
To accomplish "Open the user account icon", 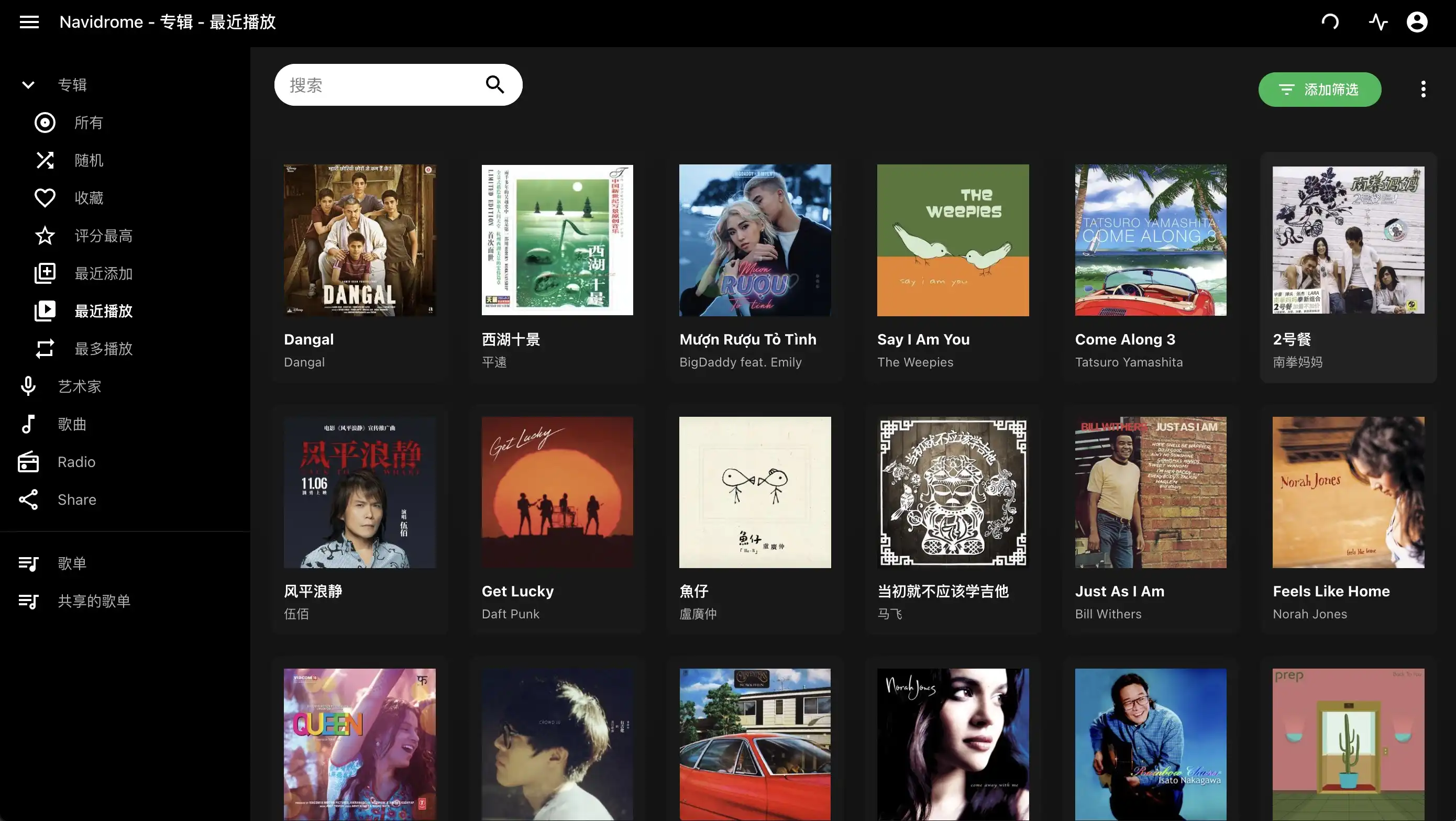I will coord(1417,22).
